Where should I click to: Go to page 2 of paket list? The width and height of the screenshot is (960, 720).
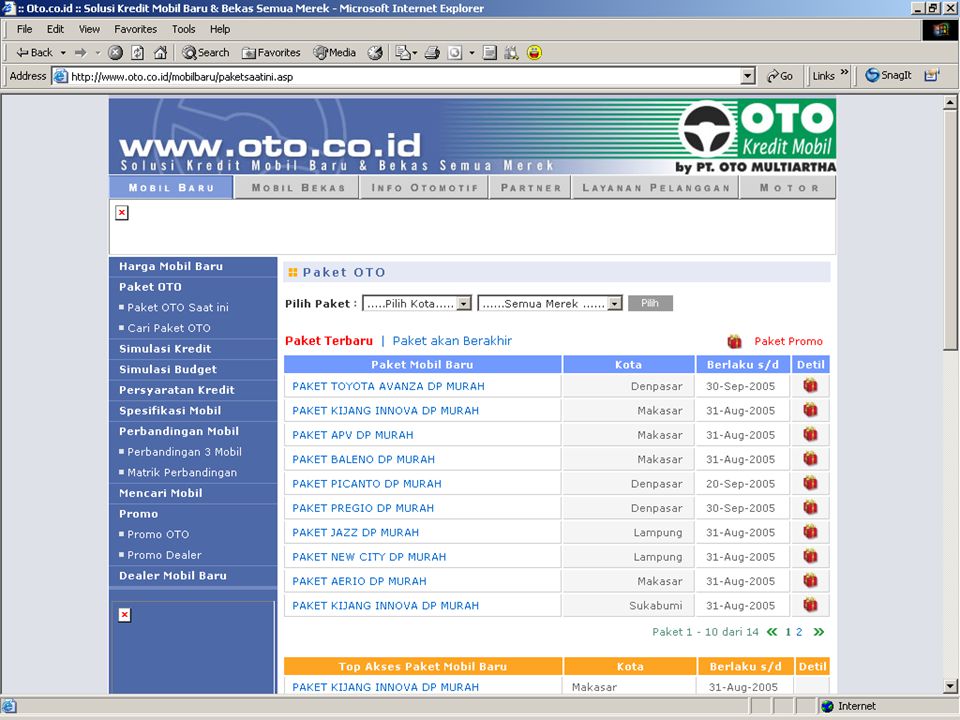tap(799, 632)
